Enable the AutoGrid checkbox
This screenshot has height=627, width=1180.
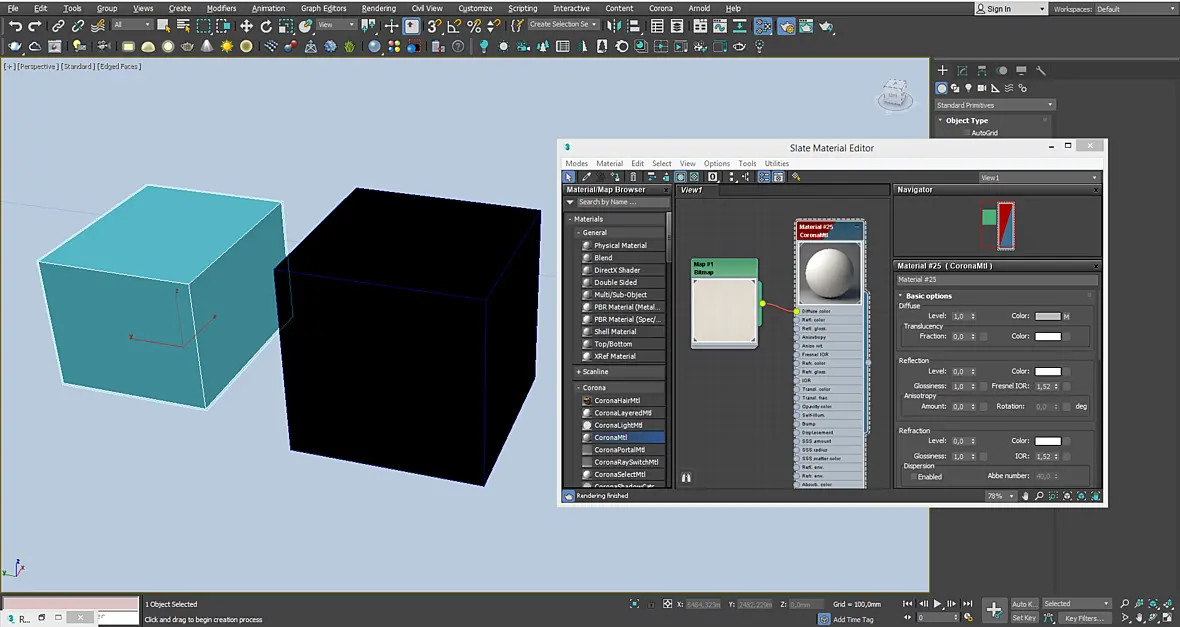click(966, 132)
